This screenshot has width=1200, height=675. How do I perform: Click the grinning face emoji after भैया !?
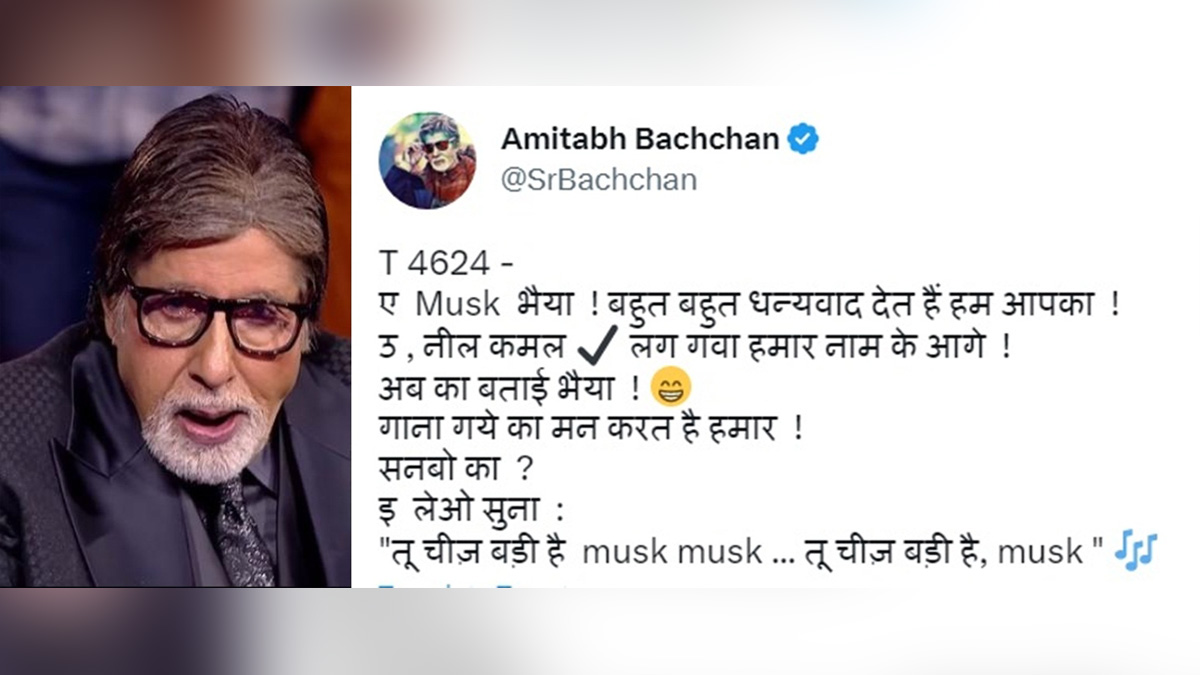[671, 386]
